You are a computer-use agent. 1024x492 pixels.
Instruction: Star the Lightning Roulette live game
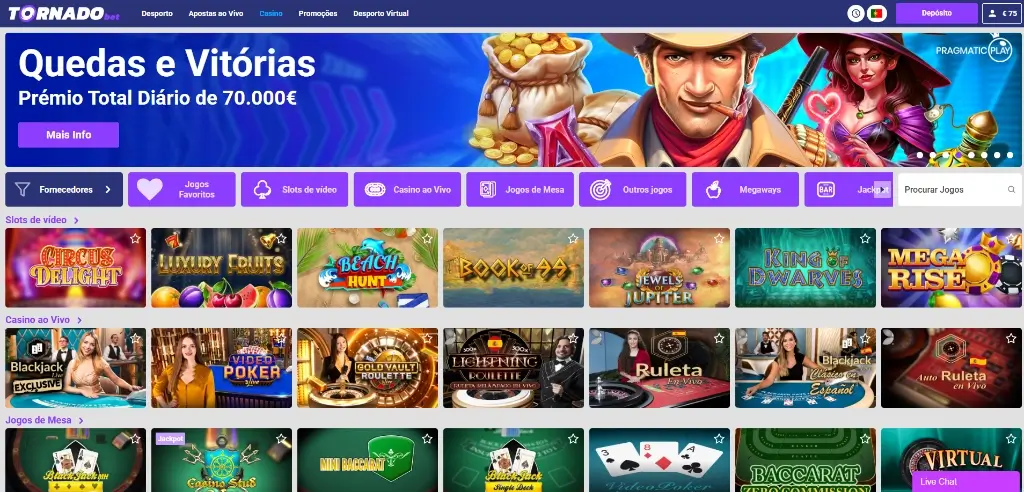tap(573, 338)
